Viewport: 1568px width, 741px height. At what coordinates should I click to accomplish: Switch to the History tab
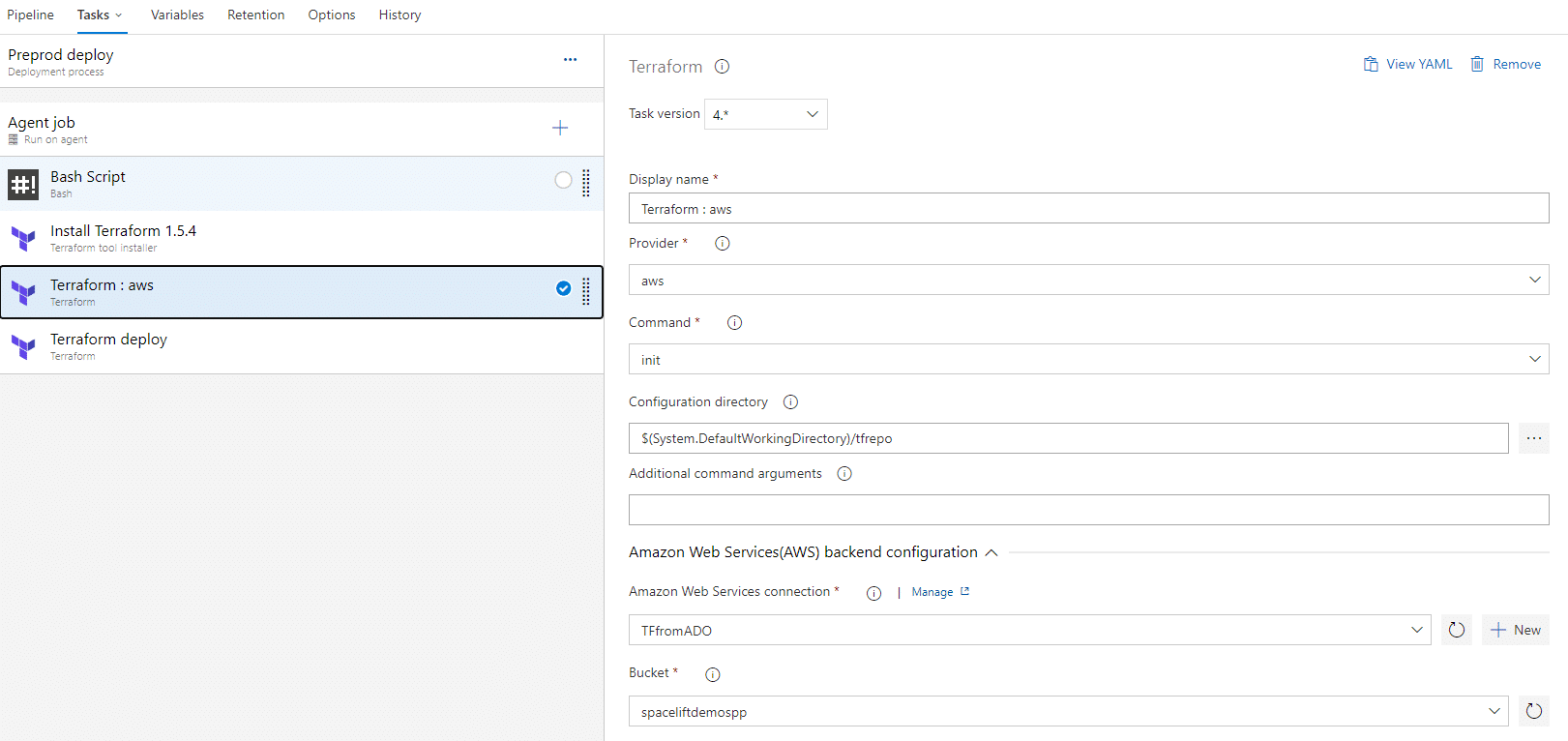399,15
